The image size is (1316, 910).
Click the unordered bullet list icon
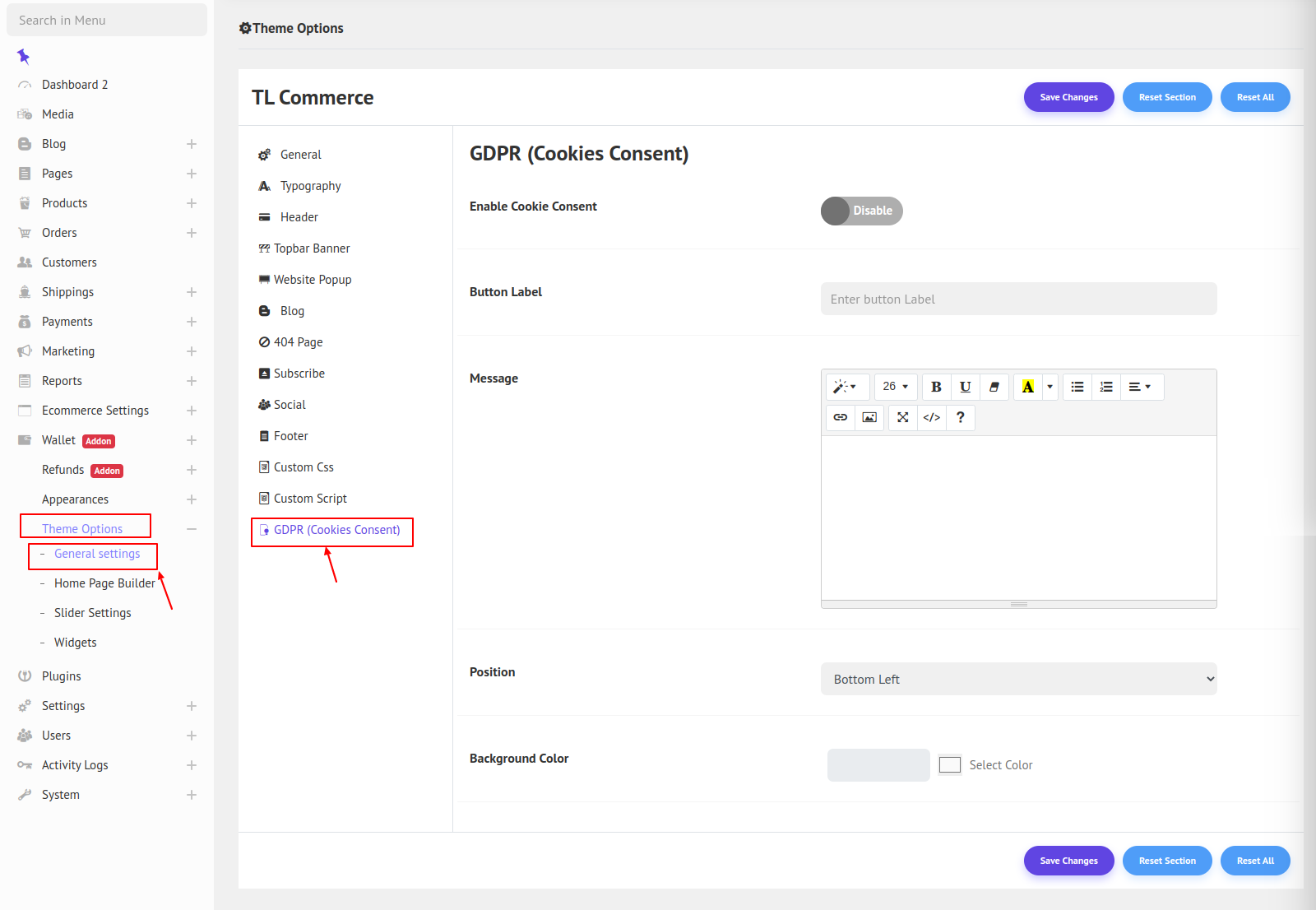[x=1077, y=387]
